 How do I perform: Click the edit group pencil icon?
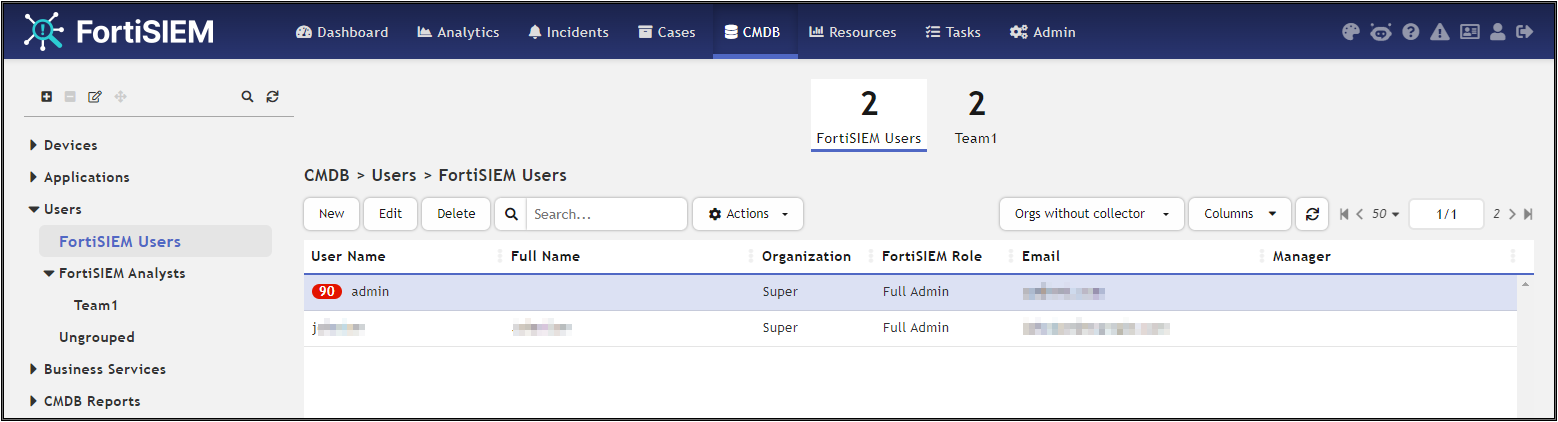[x=95, y=97]
